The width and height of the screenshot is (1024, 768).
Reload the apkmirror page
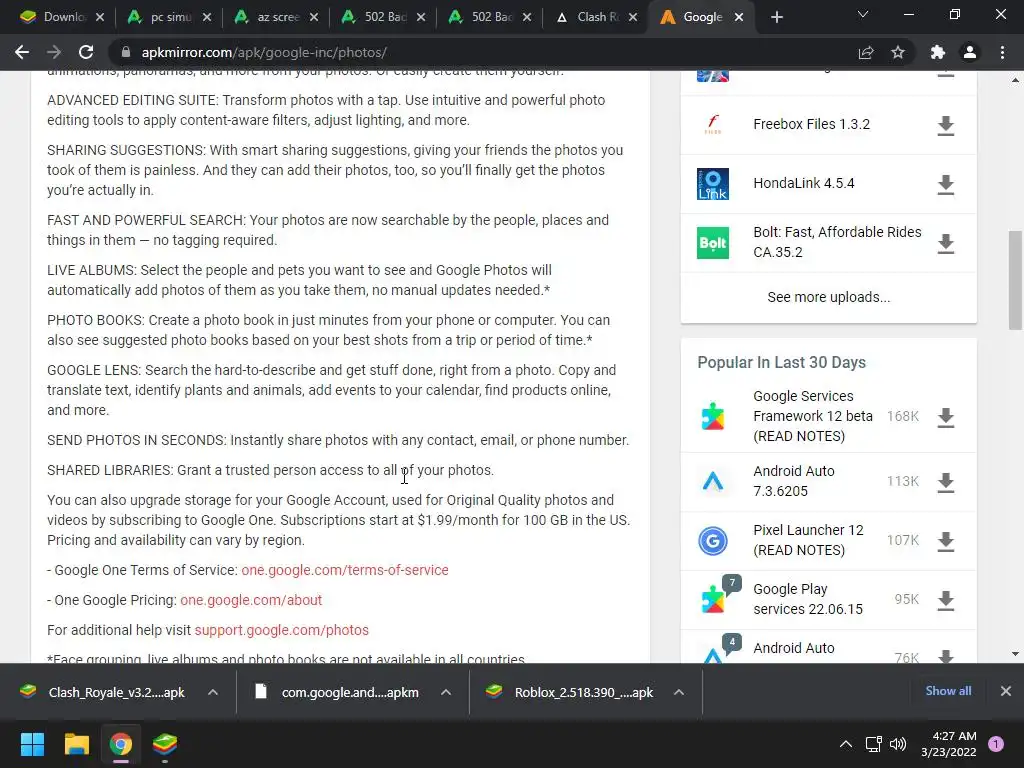coord(86,52)
